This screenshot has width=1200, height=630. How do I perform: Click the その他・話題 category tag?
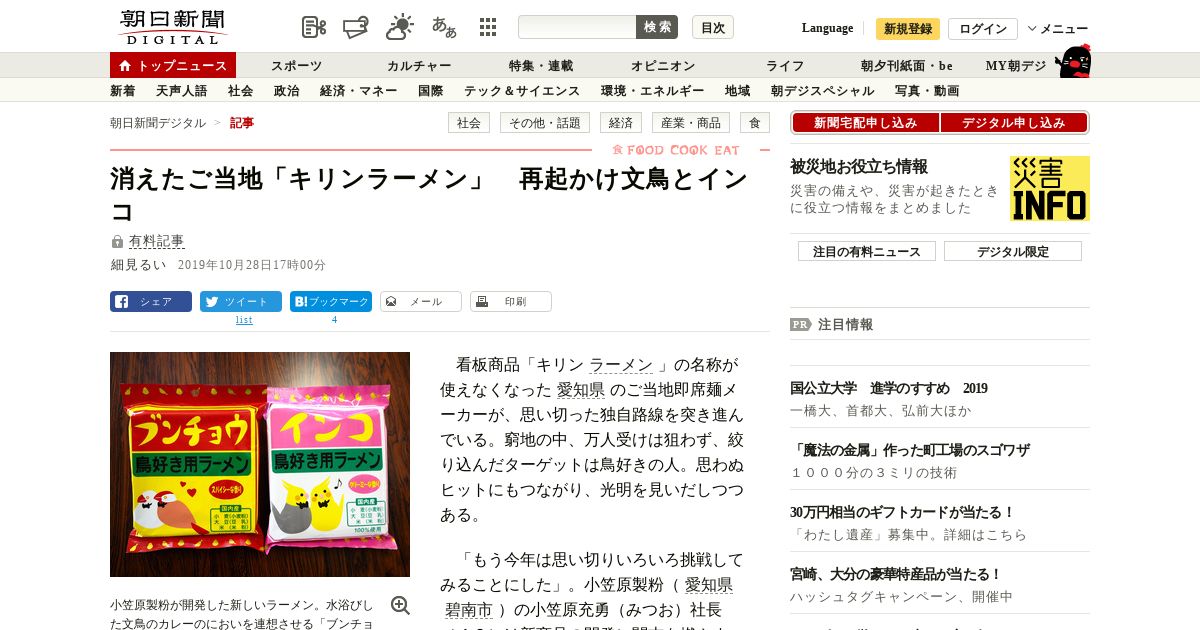click(545, 123)
